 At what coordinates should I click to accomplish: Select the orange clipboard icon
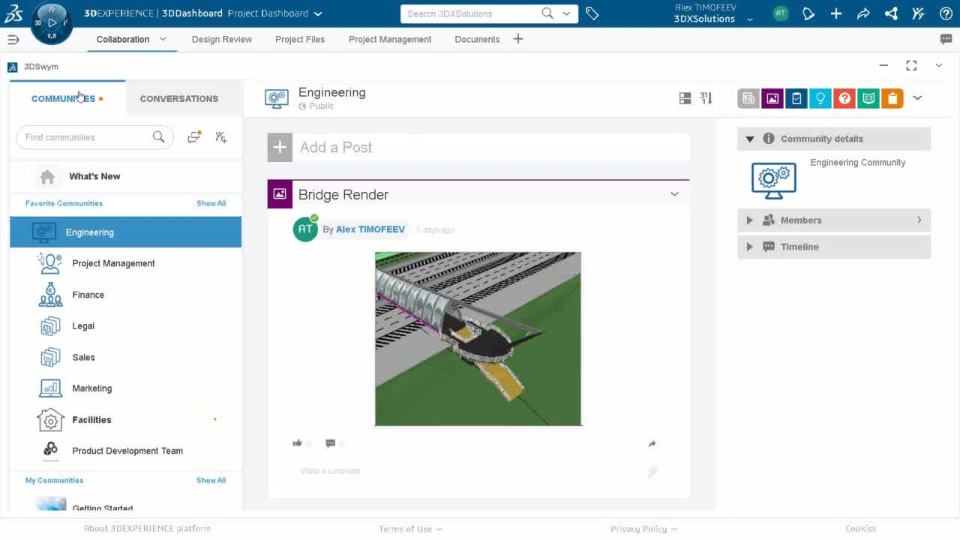coord(893,98)
